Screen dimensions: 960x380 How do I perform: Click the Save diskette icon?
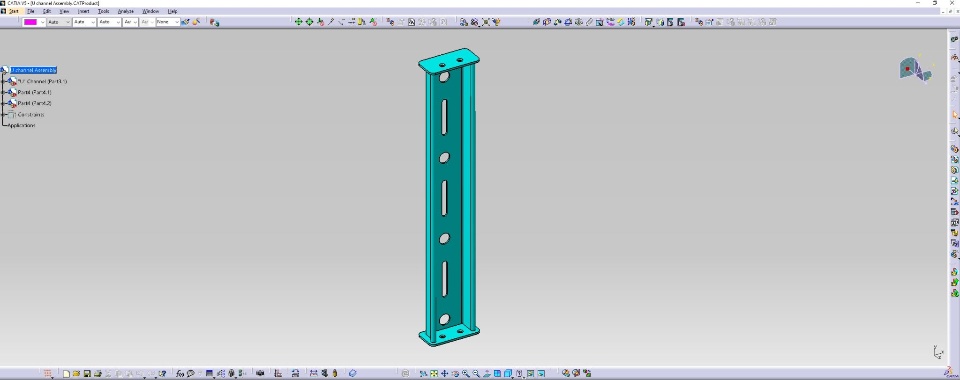point(87,373)
